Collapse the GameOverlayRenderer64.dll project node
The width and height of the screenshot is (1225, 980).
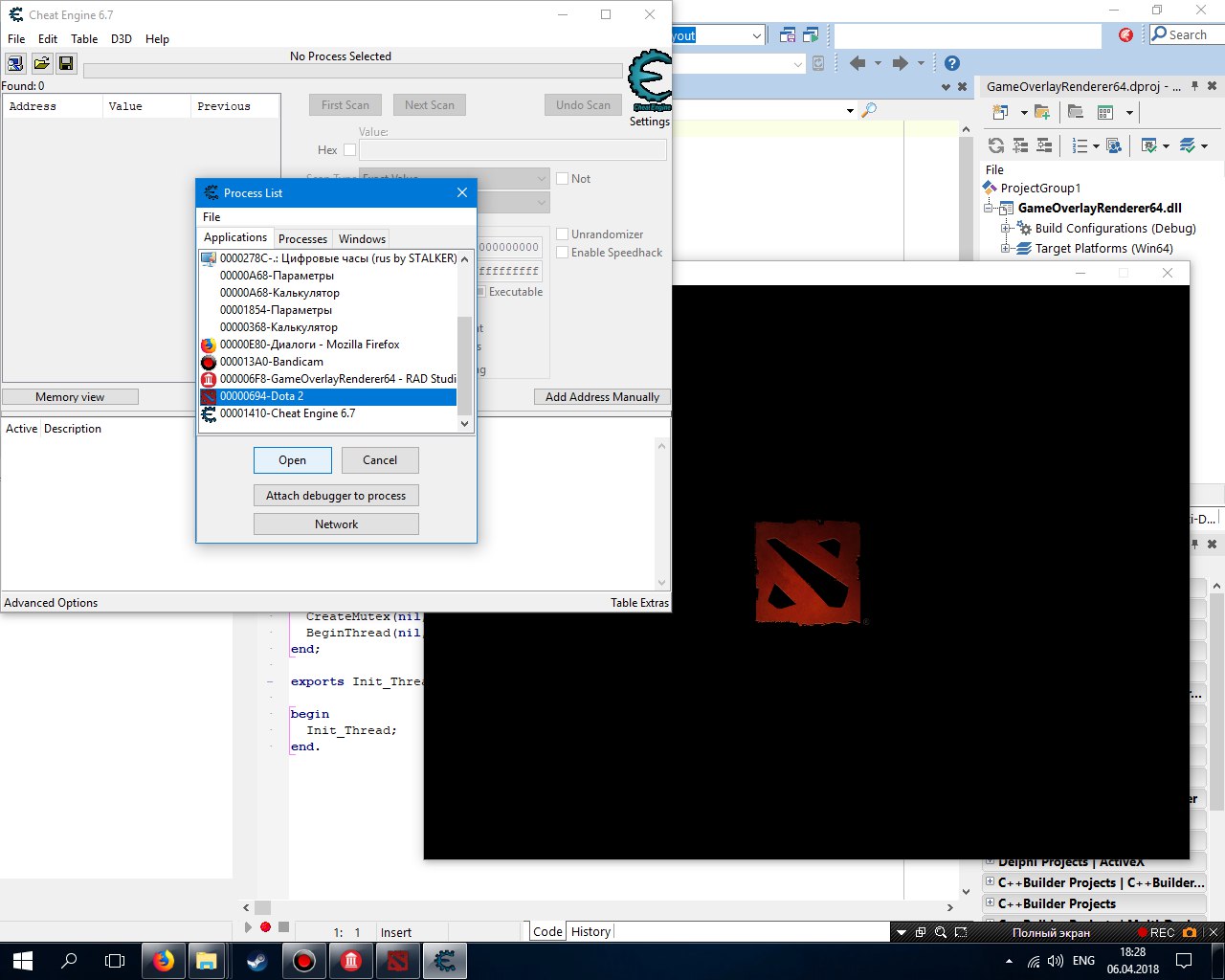990,208
